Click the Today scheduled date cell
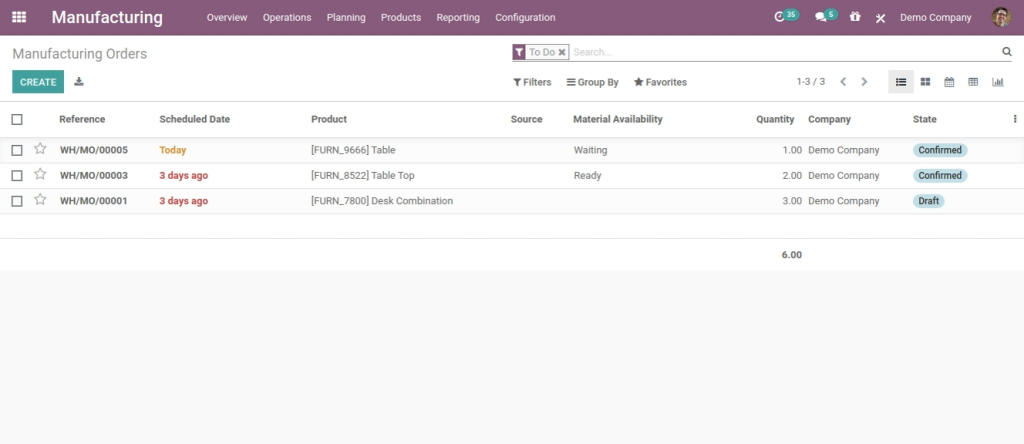The height and width of the screenshot is (444, 1024). point(172,150)
